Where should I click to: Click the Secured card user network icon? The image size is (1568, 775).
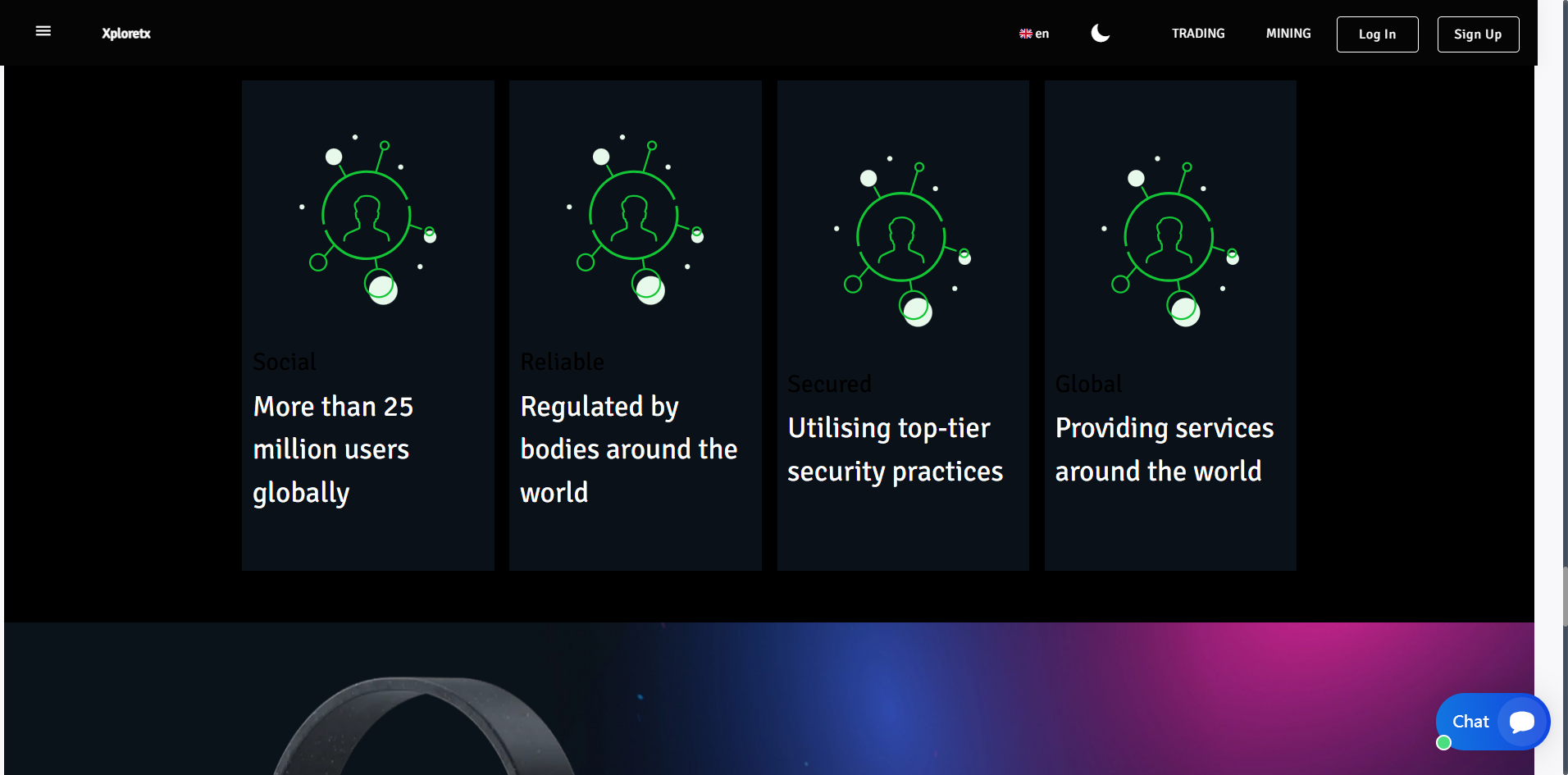(902, 241)
